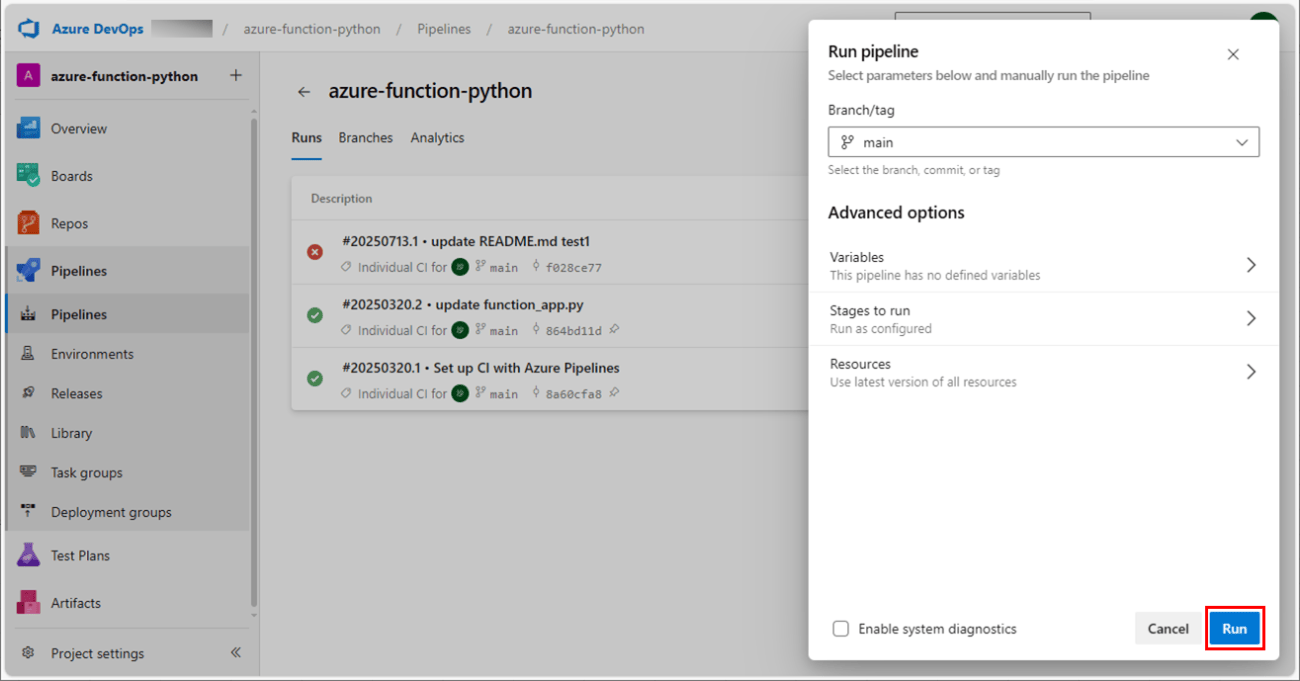Switch to the Runs tab

pos(306,138)
